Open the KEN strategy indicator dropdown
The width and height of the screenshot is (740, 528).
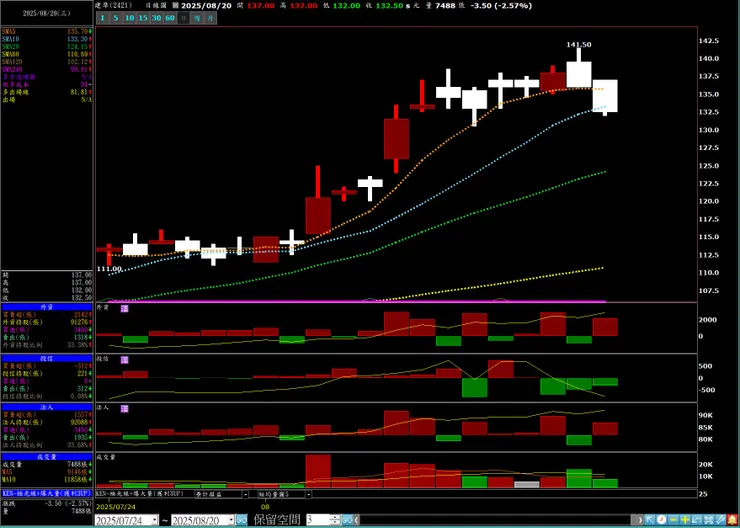point(245,494)
